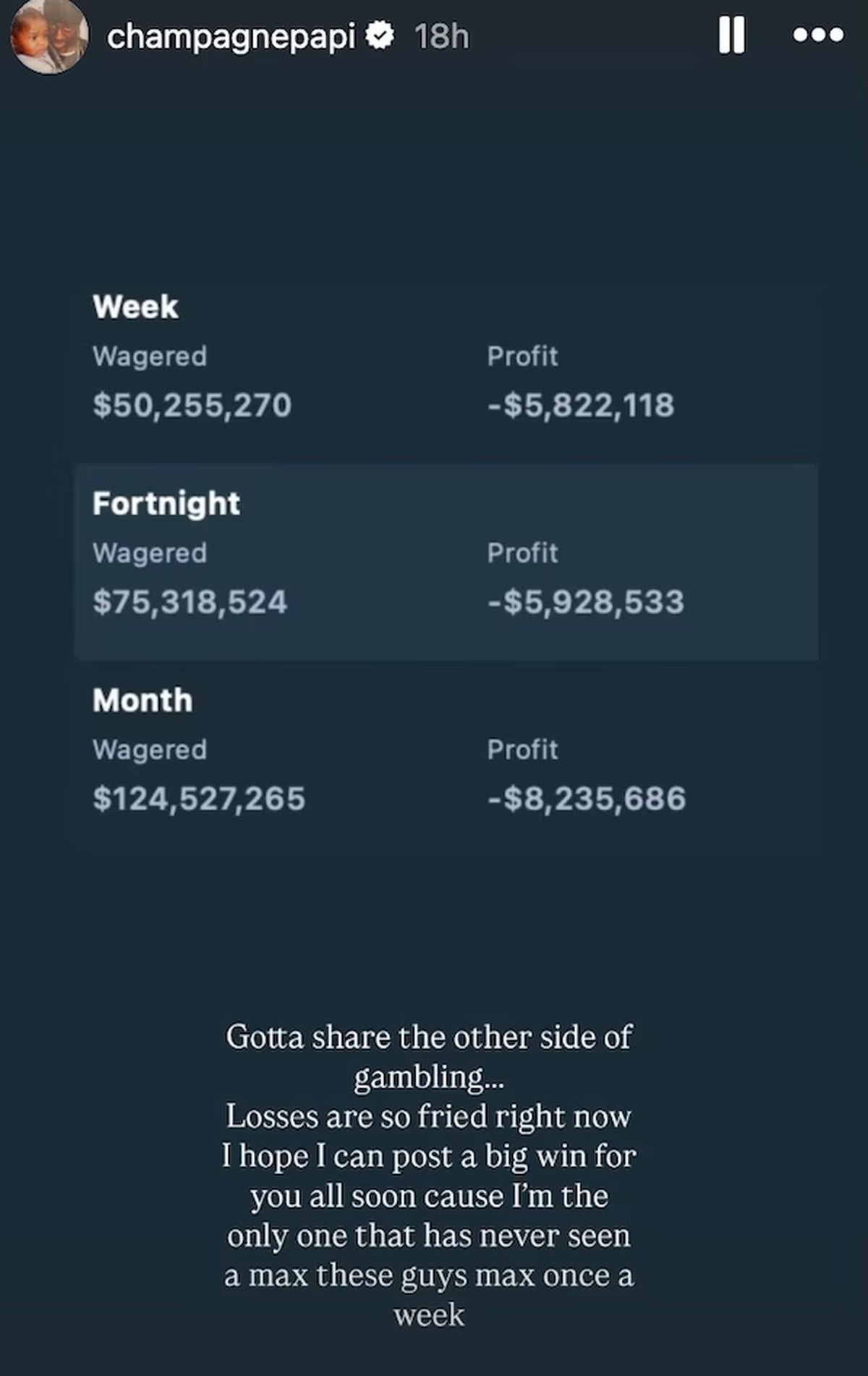Click the Fortnight profit -$5,928,533
The width and height of the screenshot is (868, 1376).
(x=586, y=602)
